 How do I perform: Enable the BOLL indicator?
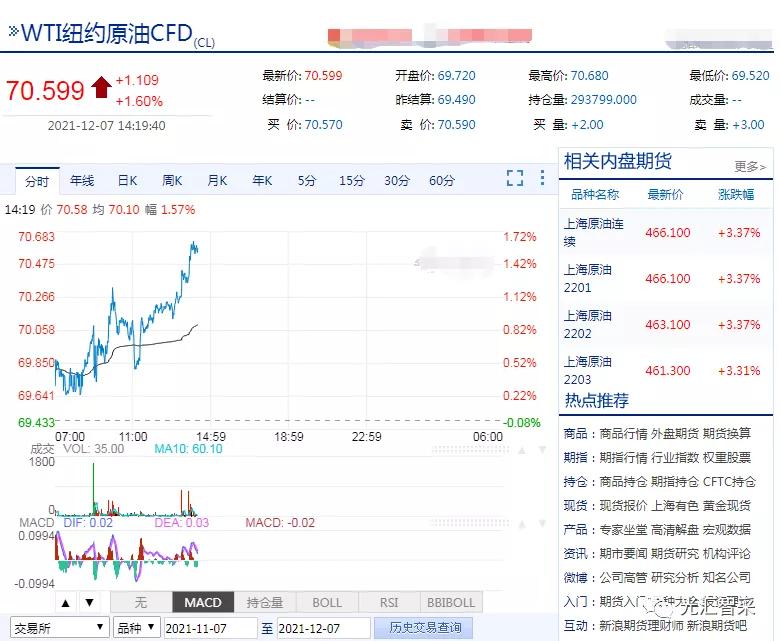coord(327,602)
